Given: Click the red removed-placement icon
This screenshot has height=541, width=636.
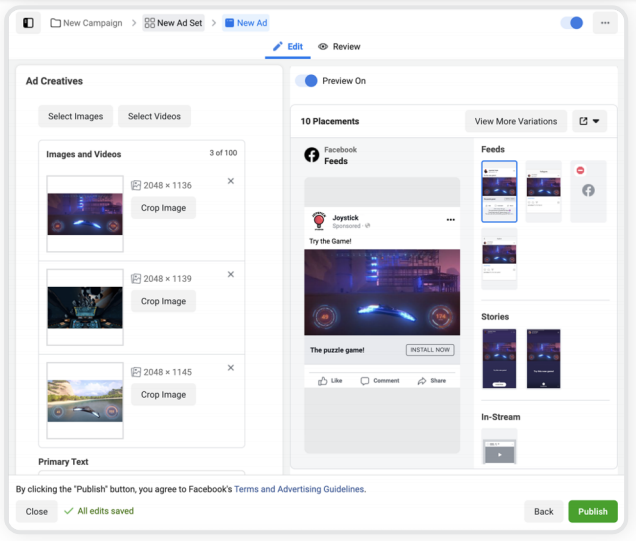Looking at the screenshot, I should [580, 170].
